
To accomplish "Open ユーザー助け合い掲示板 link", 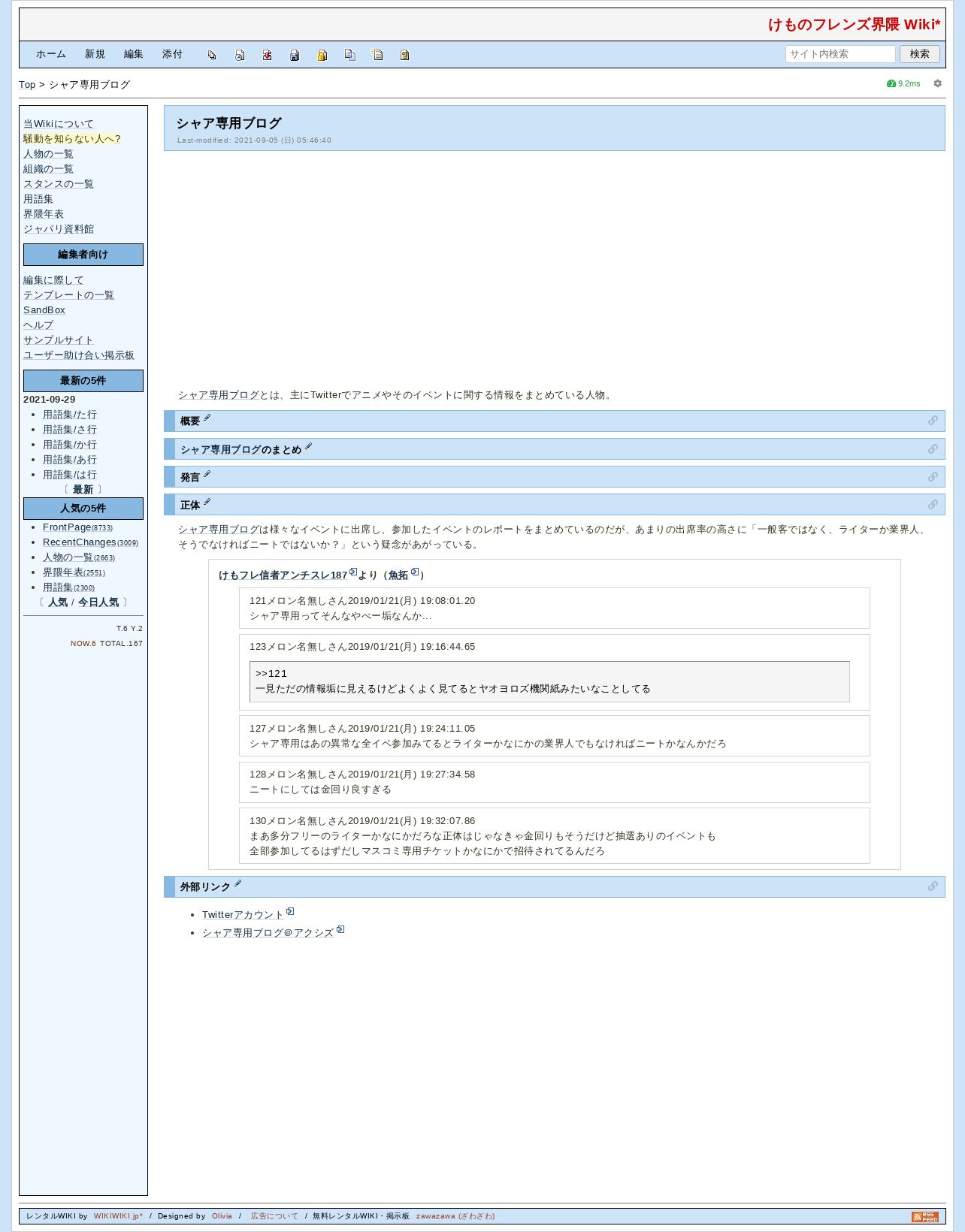I will click(79, 355).
